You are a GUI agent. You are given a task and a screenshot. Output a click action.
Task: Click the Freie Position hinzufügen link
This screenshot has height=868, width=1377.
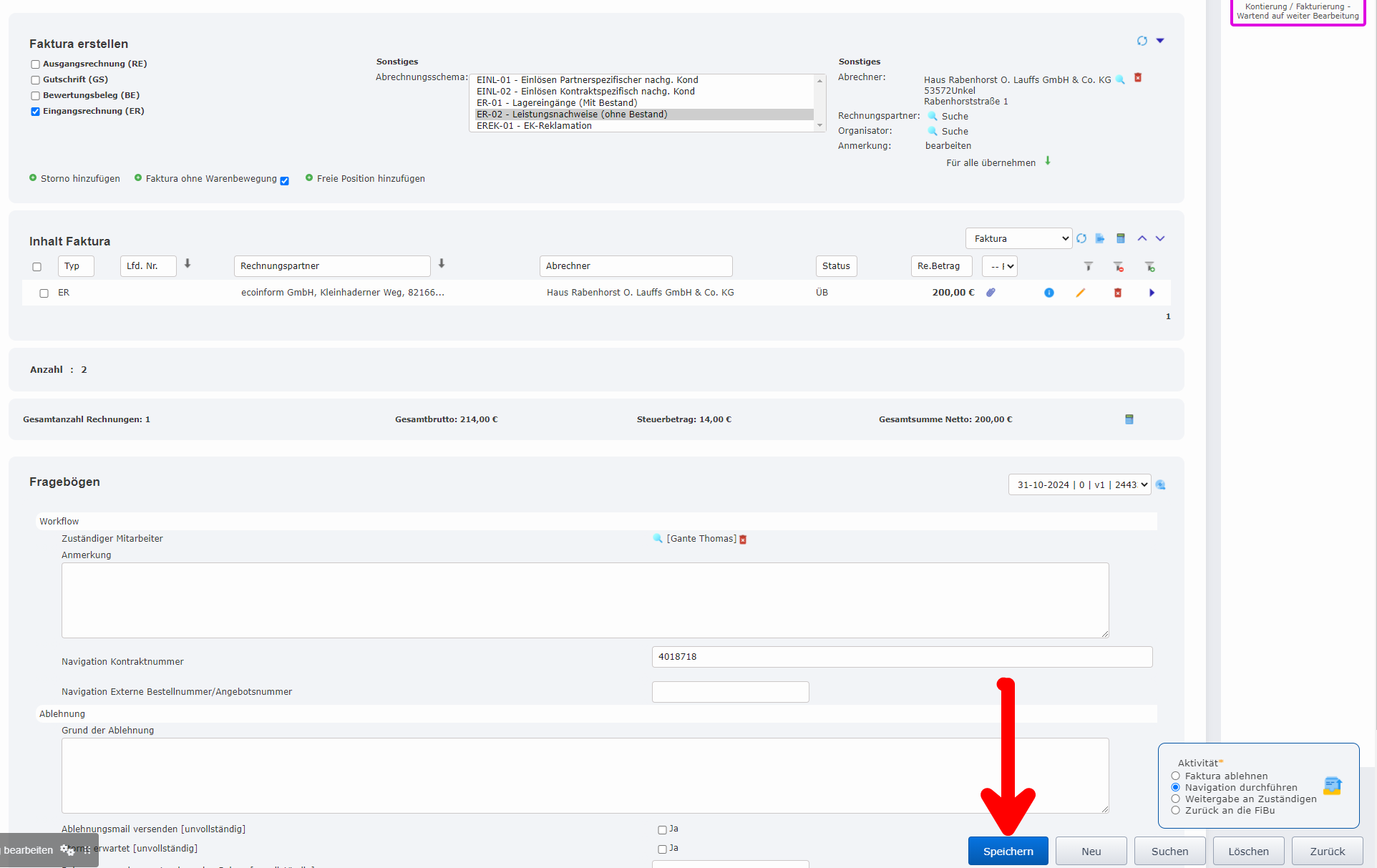click(370, 179)
